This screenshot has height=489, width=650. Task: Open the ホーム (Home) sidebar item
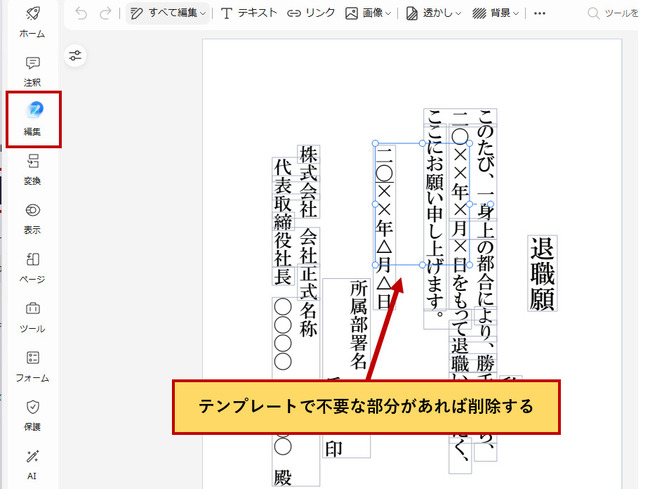point(32,22)
